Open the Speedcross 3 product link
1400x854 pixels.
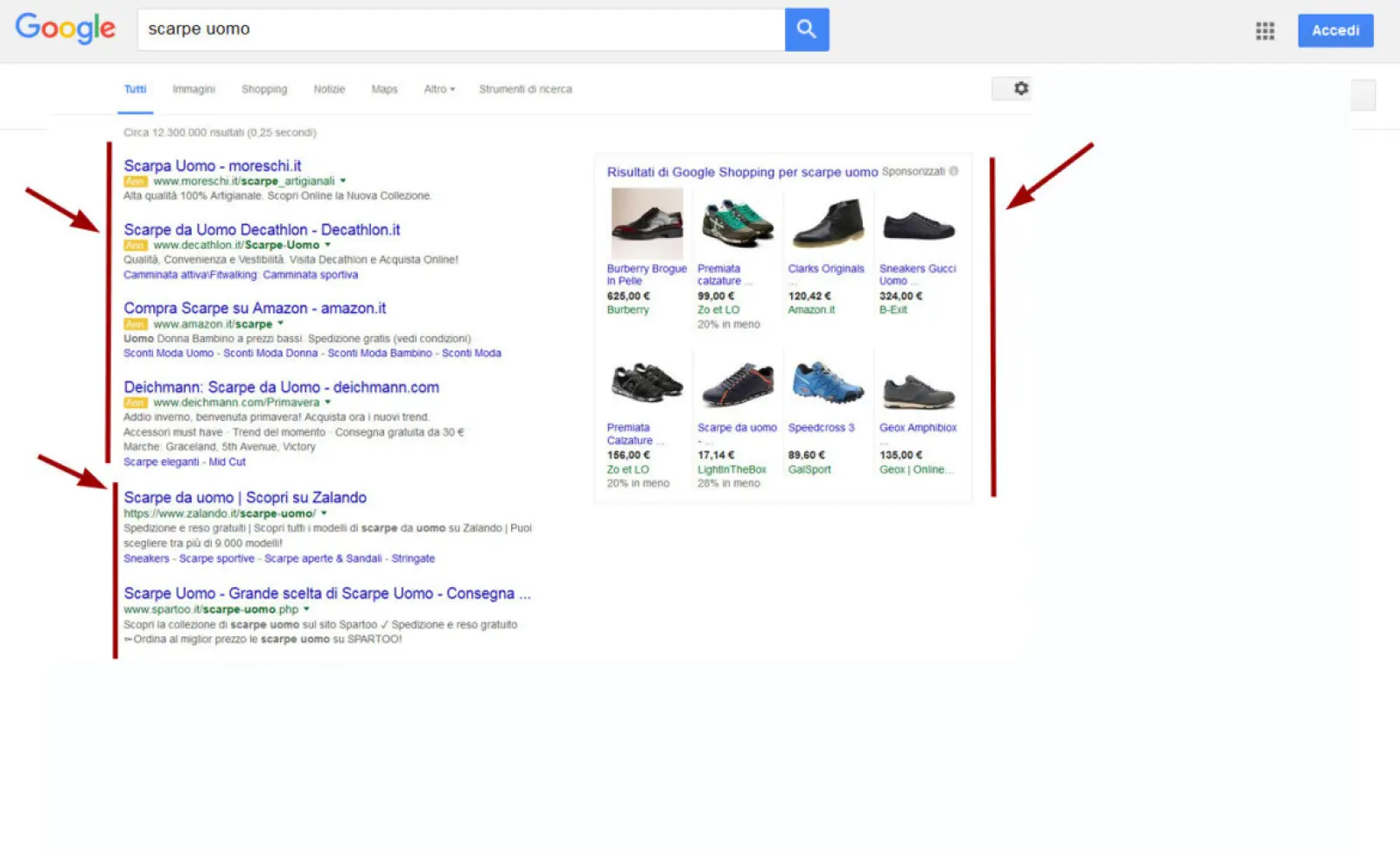point(821,428)
